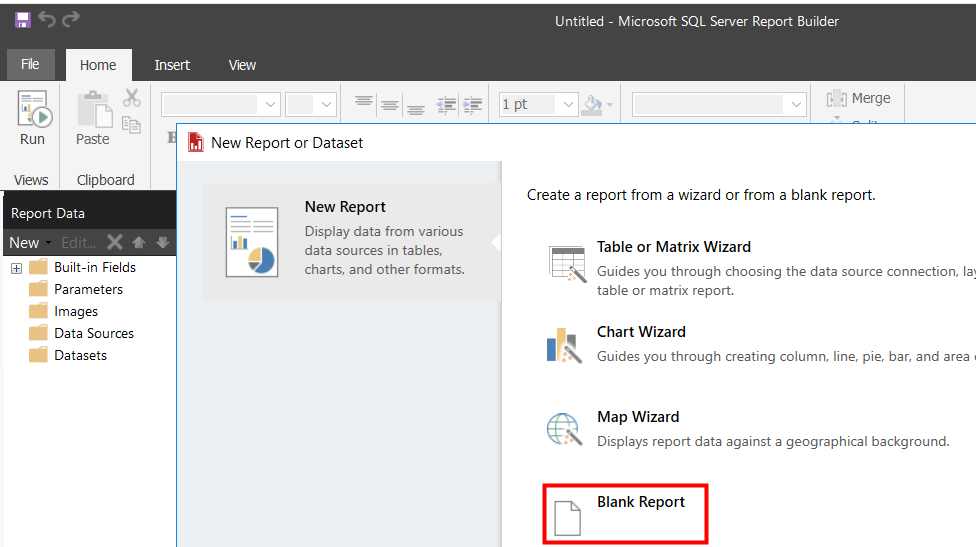The width and height of the screenshot is (976, 547).
Task: Open the New dropdown in Report Data
Action: (x=30, y=243)
